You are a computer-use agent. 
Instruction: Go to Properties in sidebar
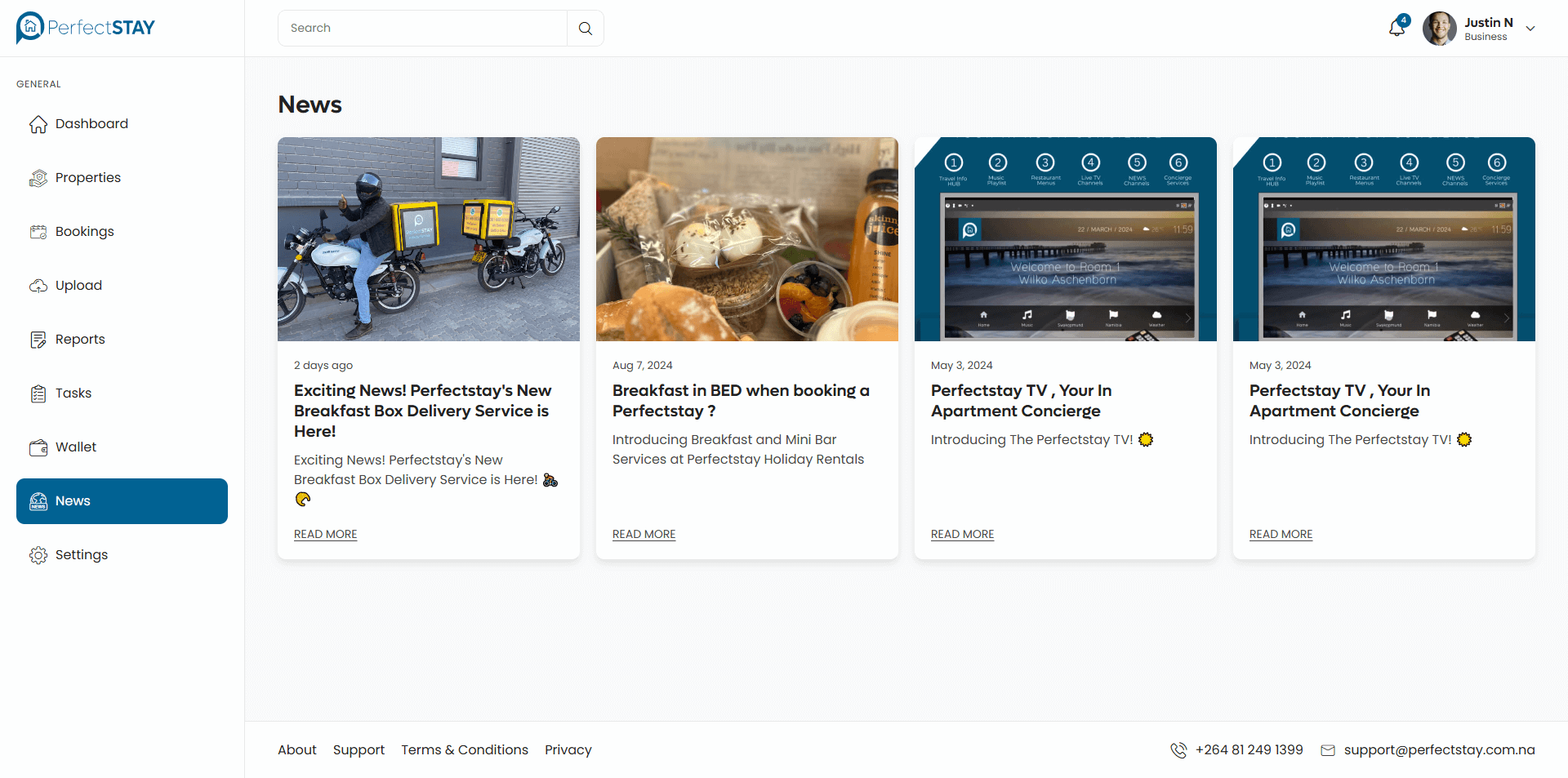pyautogui.click(x=87, y=178)
